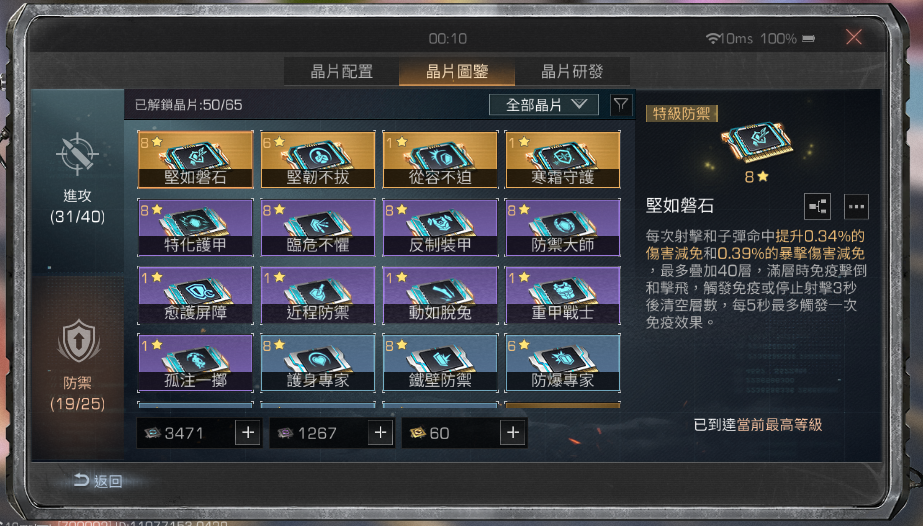
Task: Add more gold chip currency (60)
Action: (513, 433)
